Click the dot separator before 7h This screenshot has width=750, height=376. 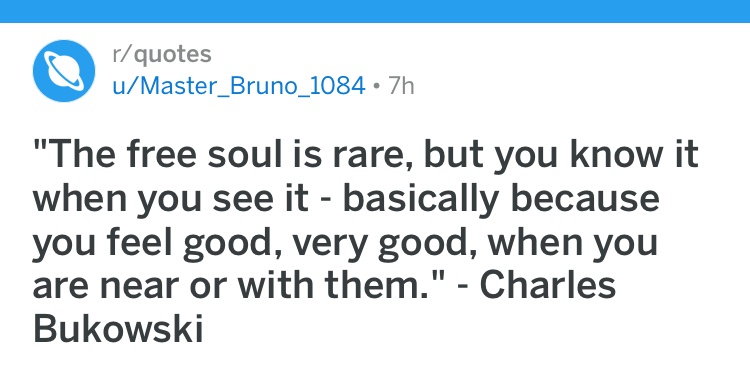[x=377, y=88]
